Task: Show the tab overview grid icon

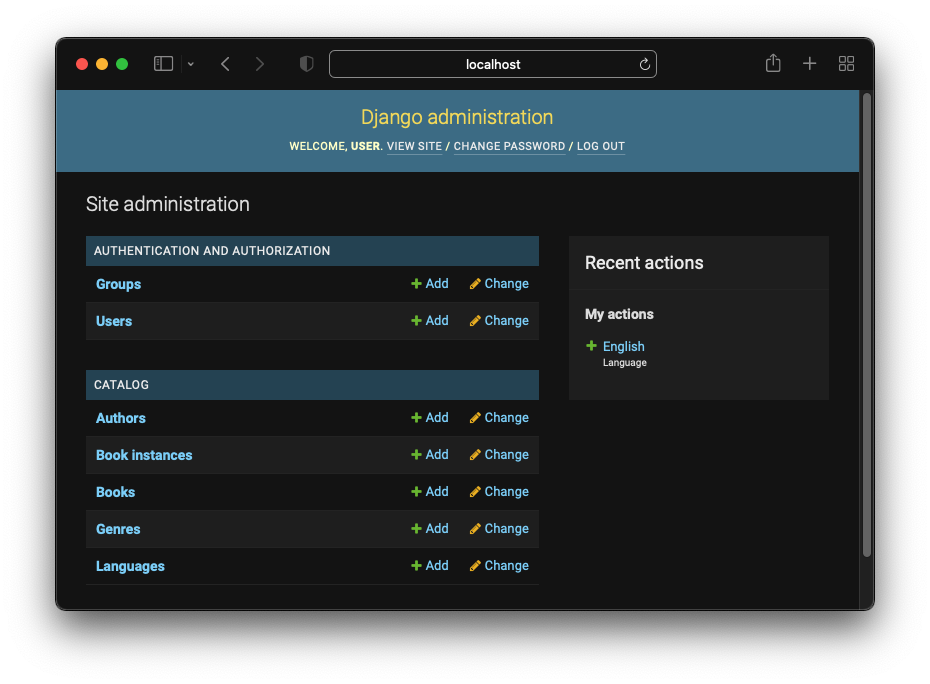Action: point(846,63)
